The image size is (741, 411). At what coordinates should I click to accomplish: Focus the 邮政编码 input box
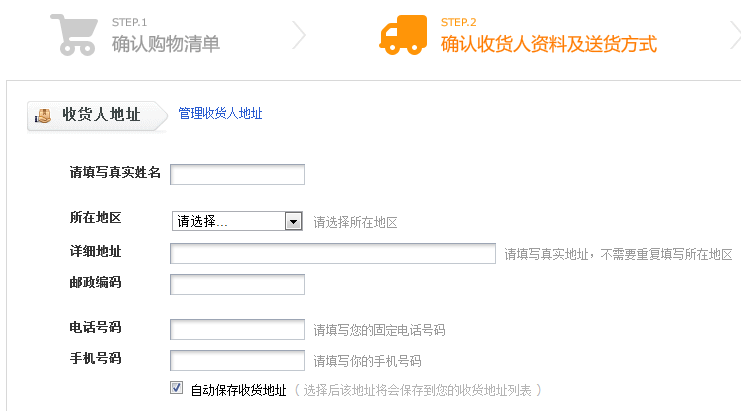237,285
